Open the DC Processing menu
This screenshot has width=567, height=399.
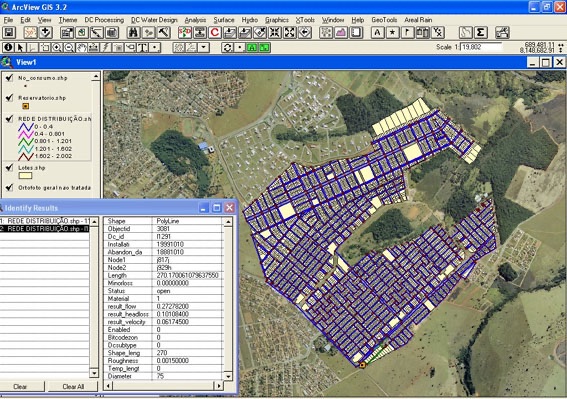coord(104,20)
